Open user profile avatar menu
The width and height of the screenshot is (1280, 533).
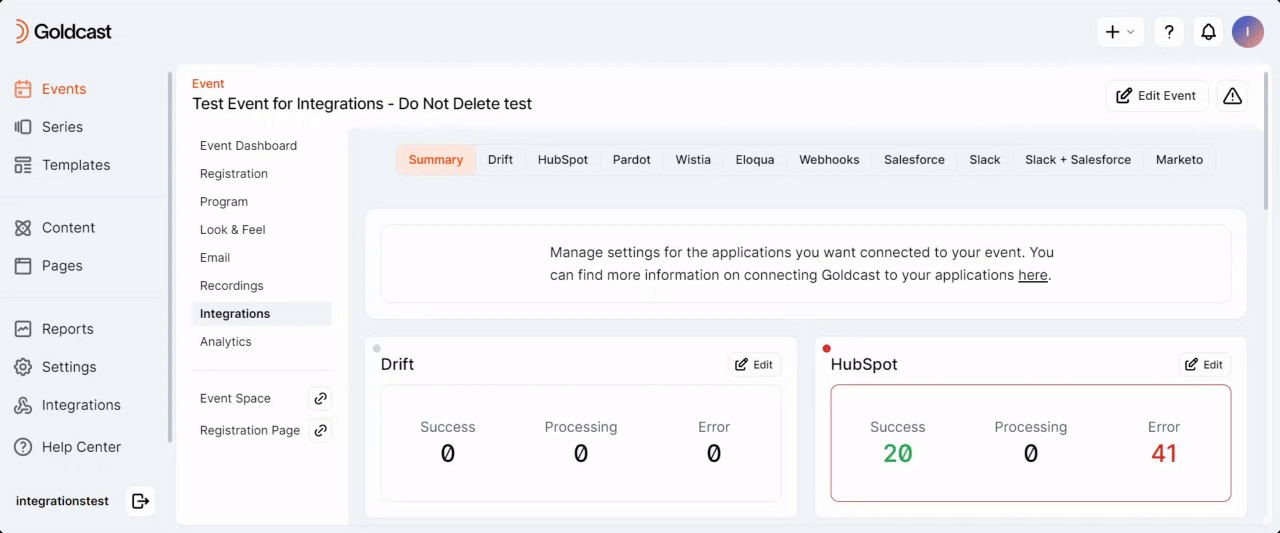coord(1247,32)
